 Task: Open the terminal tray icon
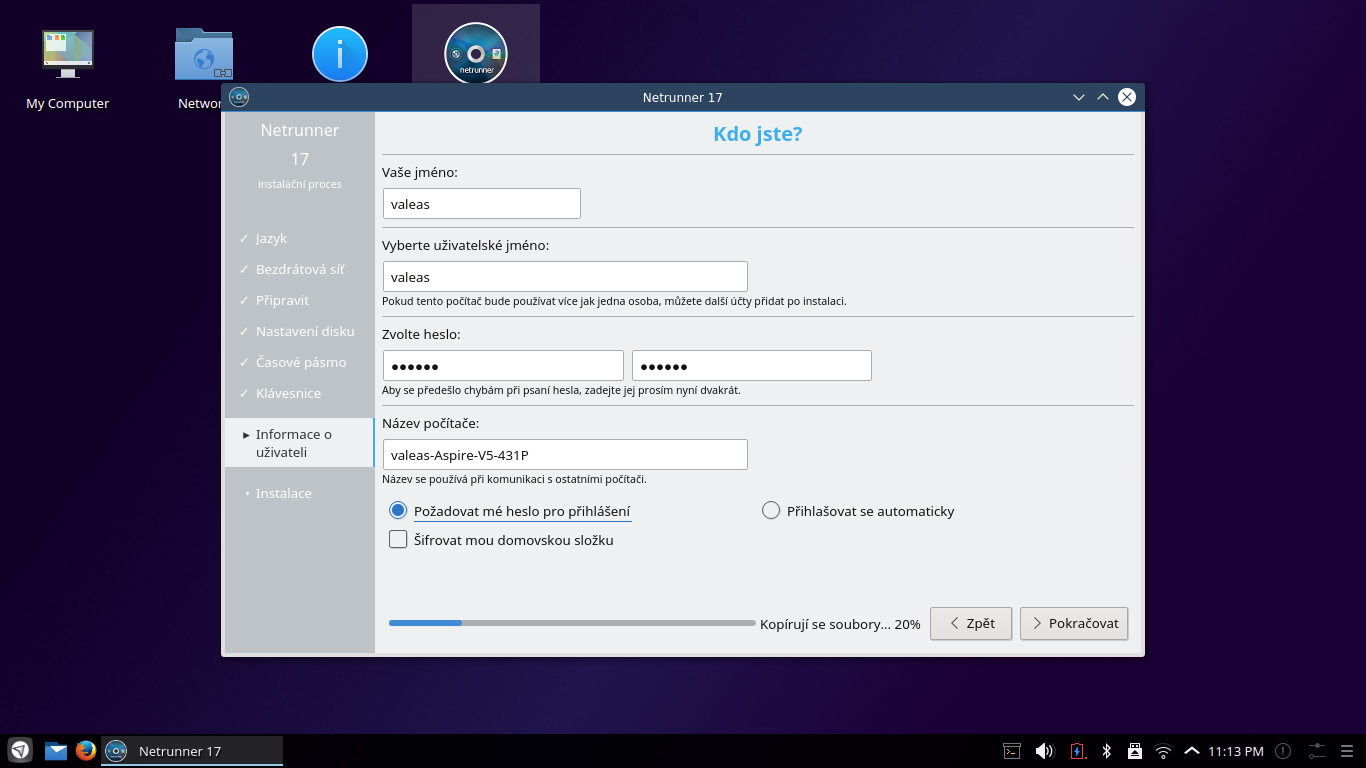tap(1012, 751)
